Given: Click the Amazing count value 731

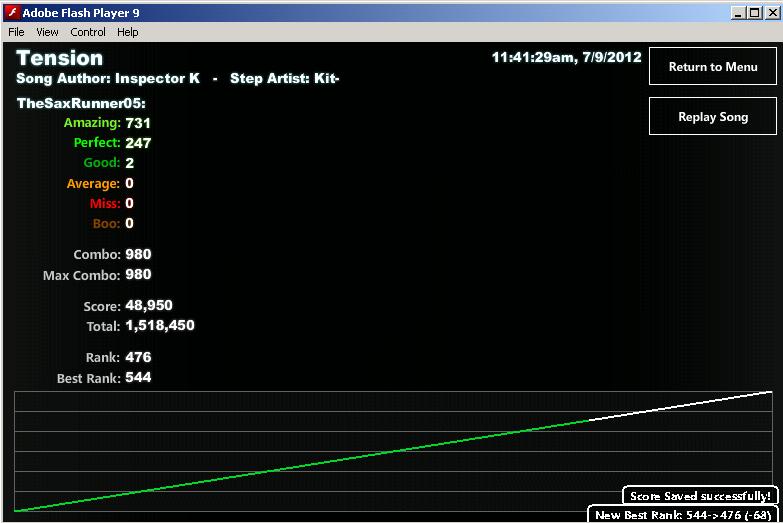Looking at the screenshot, I should [138, 123].
